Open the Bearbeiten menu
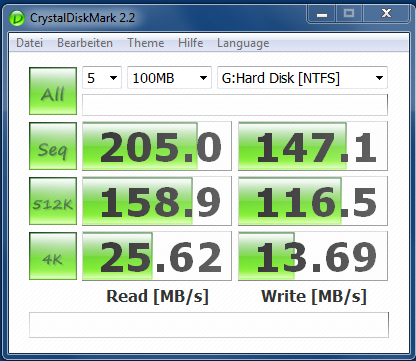The height and width of the screenshot is (361, 416). click(x=85, y=43)
